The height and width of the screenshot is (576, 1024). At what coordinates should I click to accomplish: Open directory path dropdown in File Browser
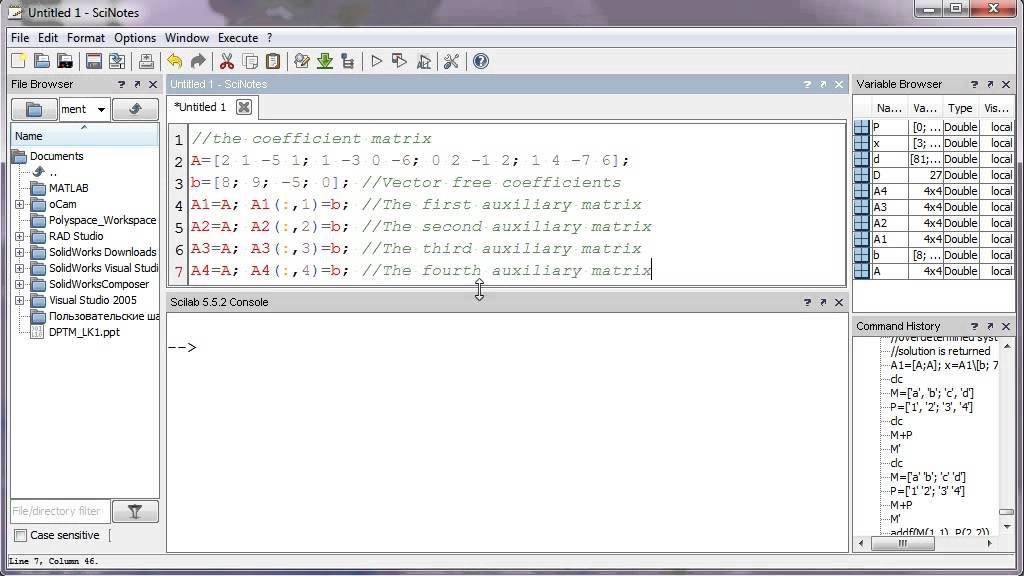tap(101, 109)
